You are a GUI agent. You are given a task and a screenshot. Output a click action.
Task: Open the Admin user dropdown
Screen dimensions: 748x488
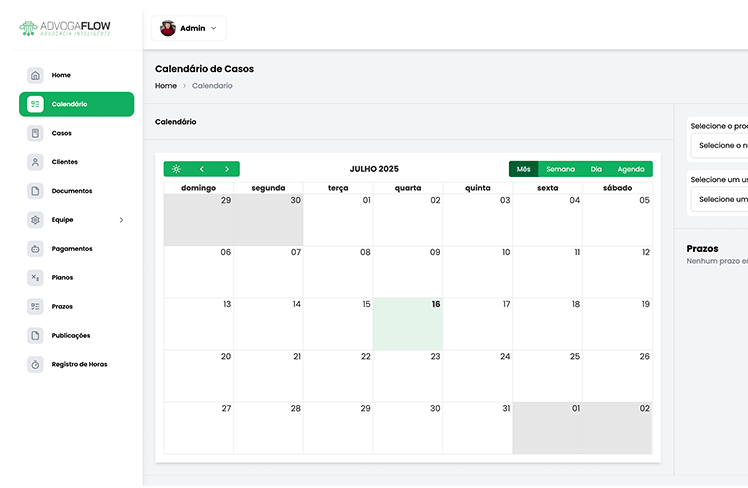(x=189, y=28)
